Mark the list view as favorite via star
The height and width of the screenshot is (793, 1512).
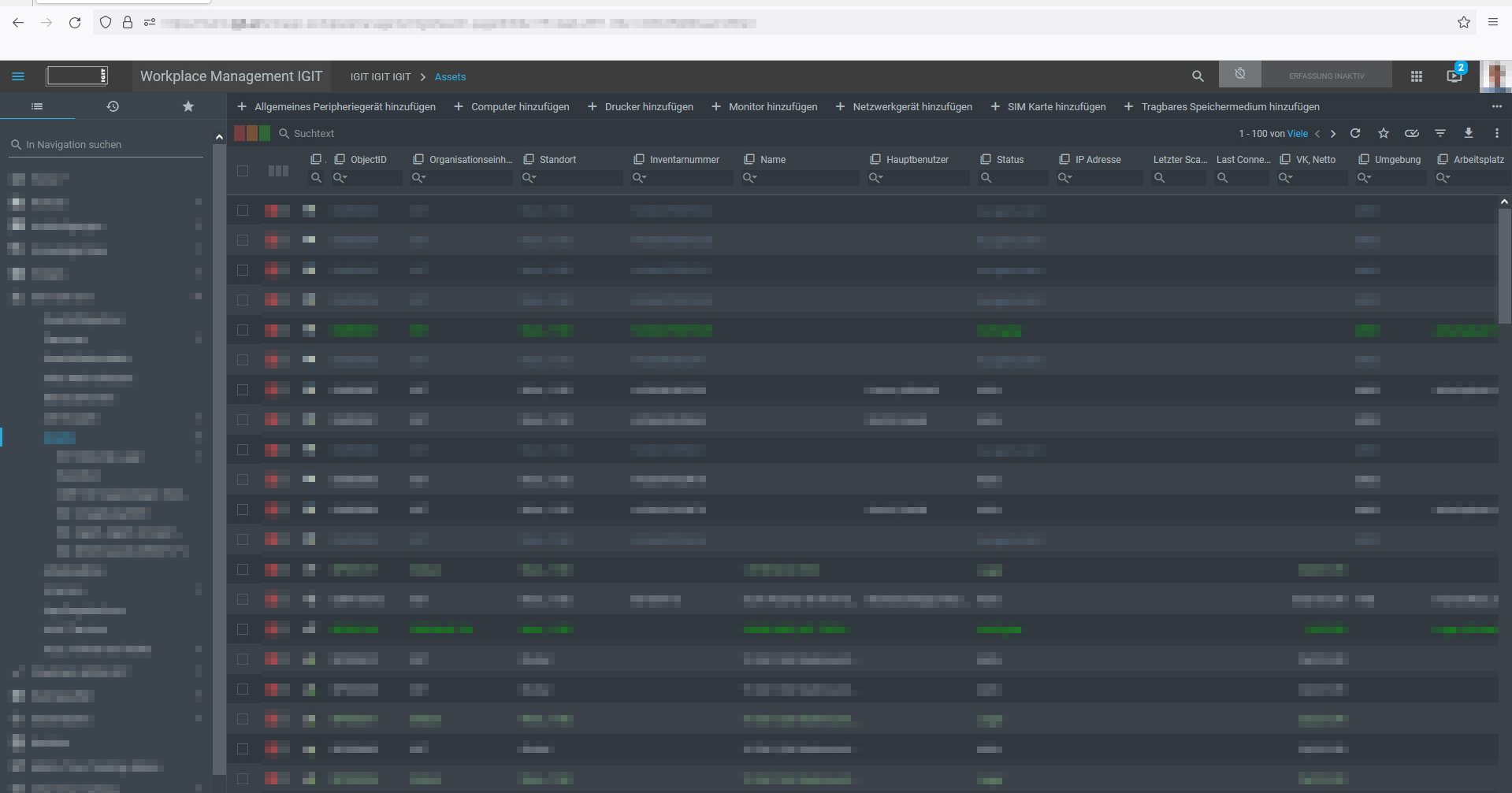[x=1384, y=133]
